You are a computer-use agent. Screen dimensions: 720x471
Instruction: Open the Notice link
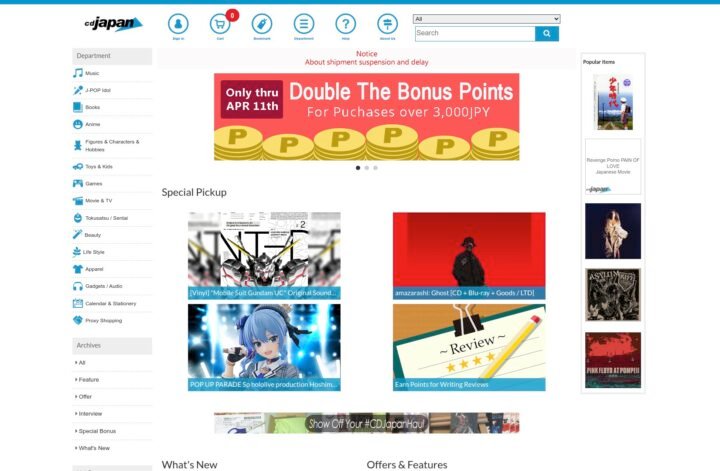click(366, 54)
